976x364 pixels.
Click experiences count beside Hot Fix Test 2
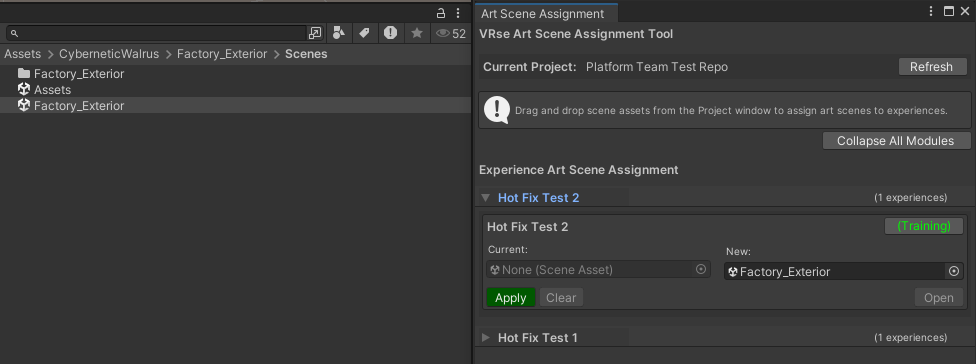coord(910,198)
